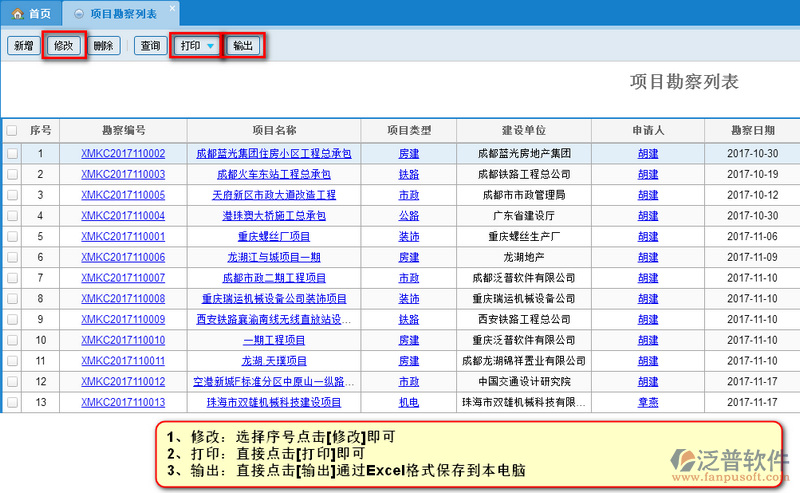This screenshot has height=493, width=800.
Task: Click the home icon on 首页 tab
Action: coord(17,14)
